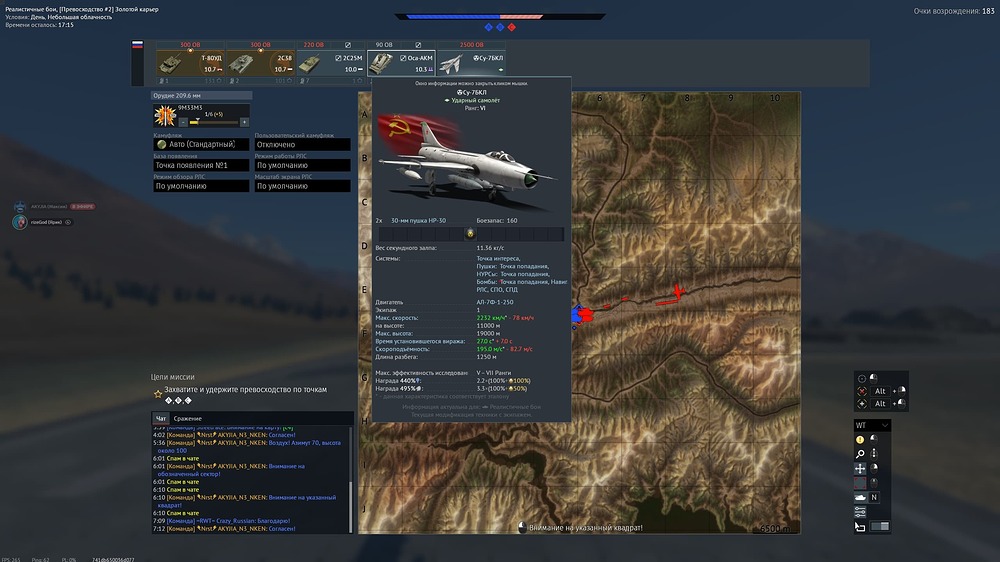This screenshot has width=1000, height=562.
Task: Select the 2С25М vehicle slot
Action: (330, 63)
